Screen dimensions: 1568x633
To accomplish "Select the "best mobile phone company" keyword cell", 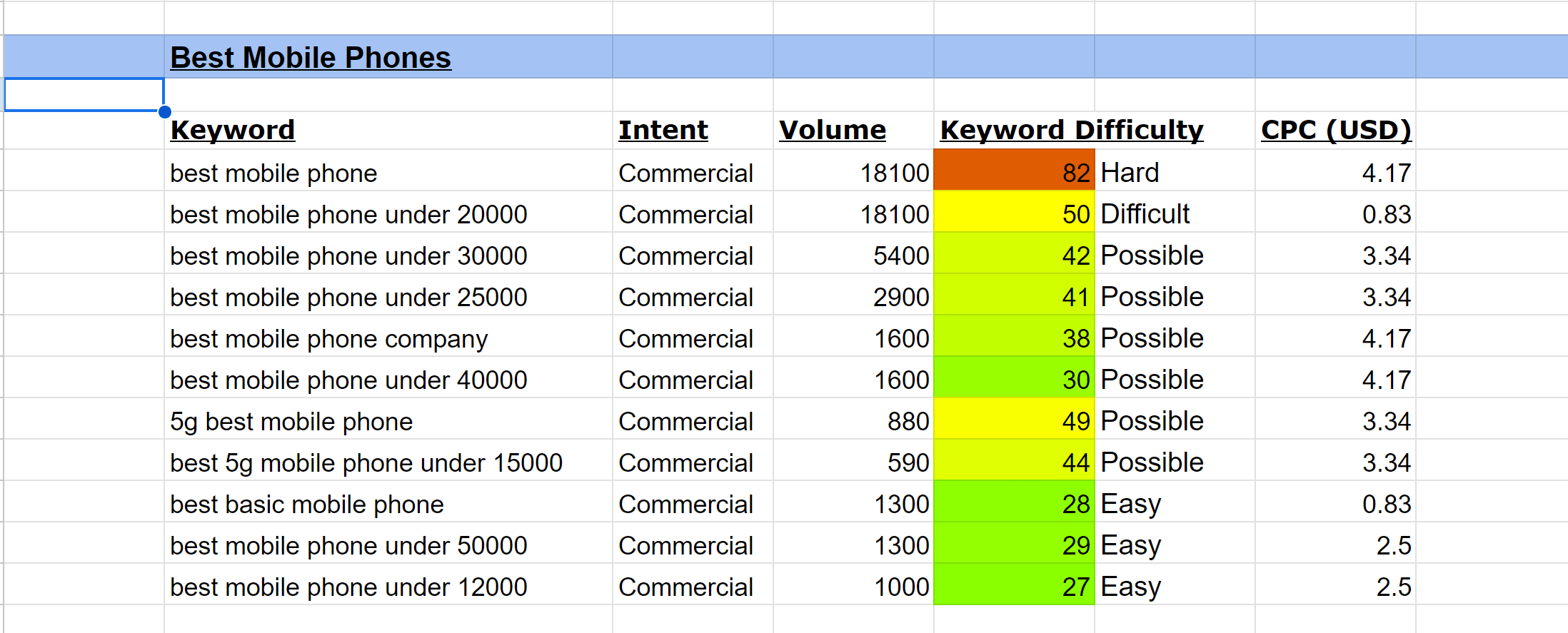I will 328,338.
